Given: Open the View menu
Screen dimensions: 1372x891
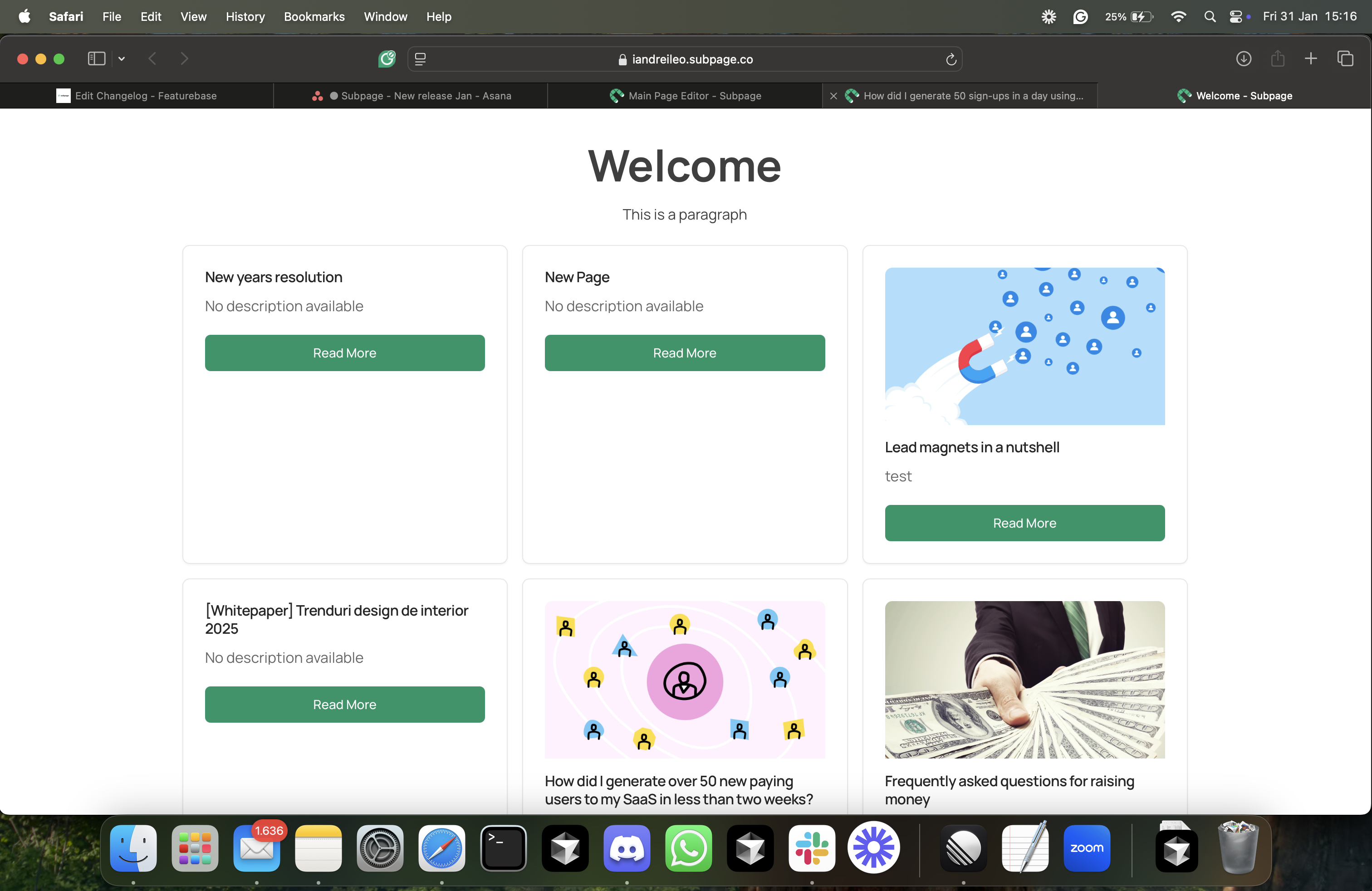Looking at the screenshot, I should coord(193,16).
